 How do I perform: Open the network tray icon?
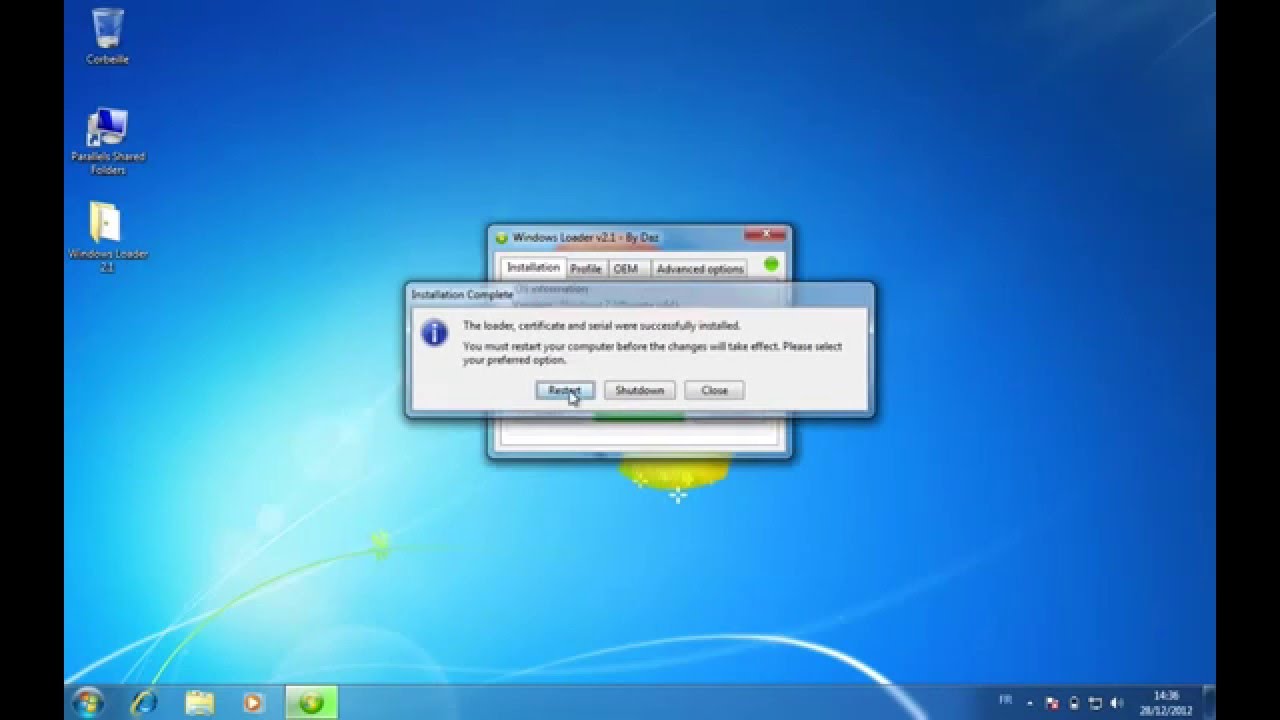[x=1095, y=703]
